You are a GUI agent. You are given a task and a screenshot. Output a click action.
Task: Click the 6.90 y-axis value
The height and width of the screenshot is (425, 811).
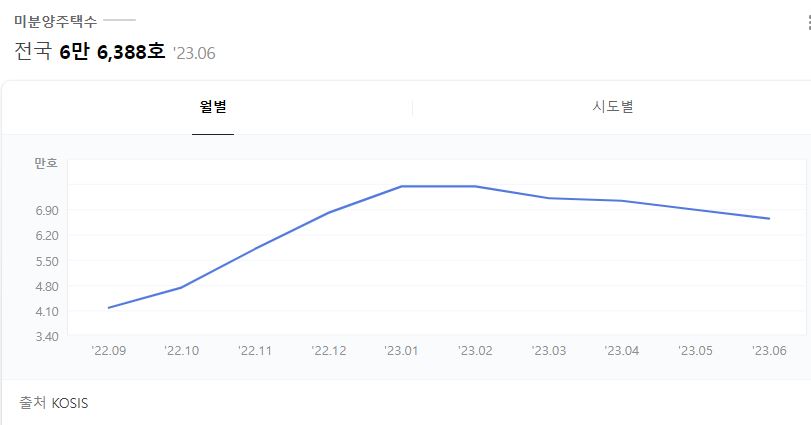(46, 211)
